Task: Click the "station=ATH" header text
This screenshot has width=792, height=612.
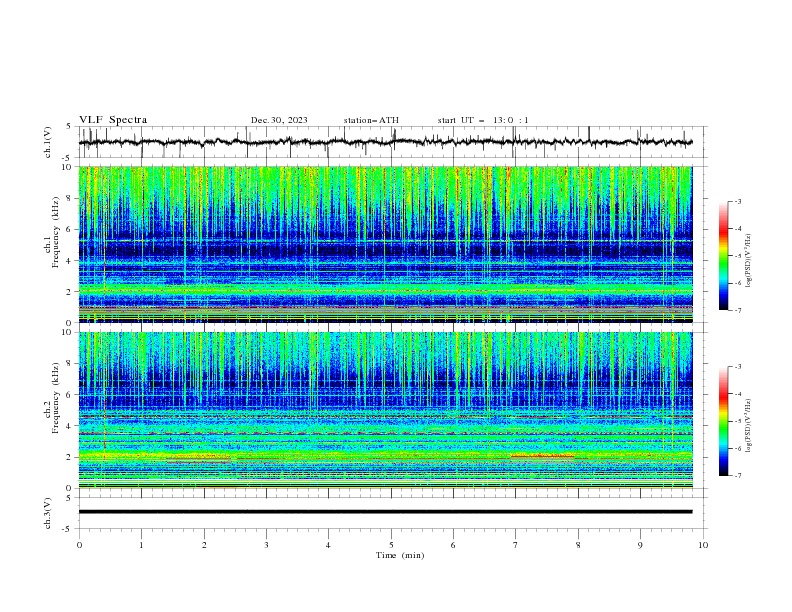Action: coord(371,120)
